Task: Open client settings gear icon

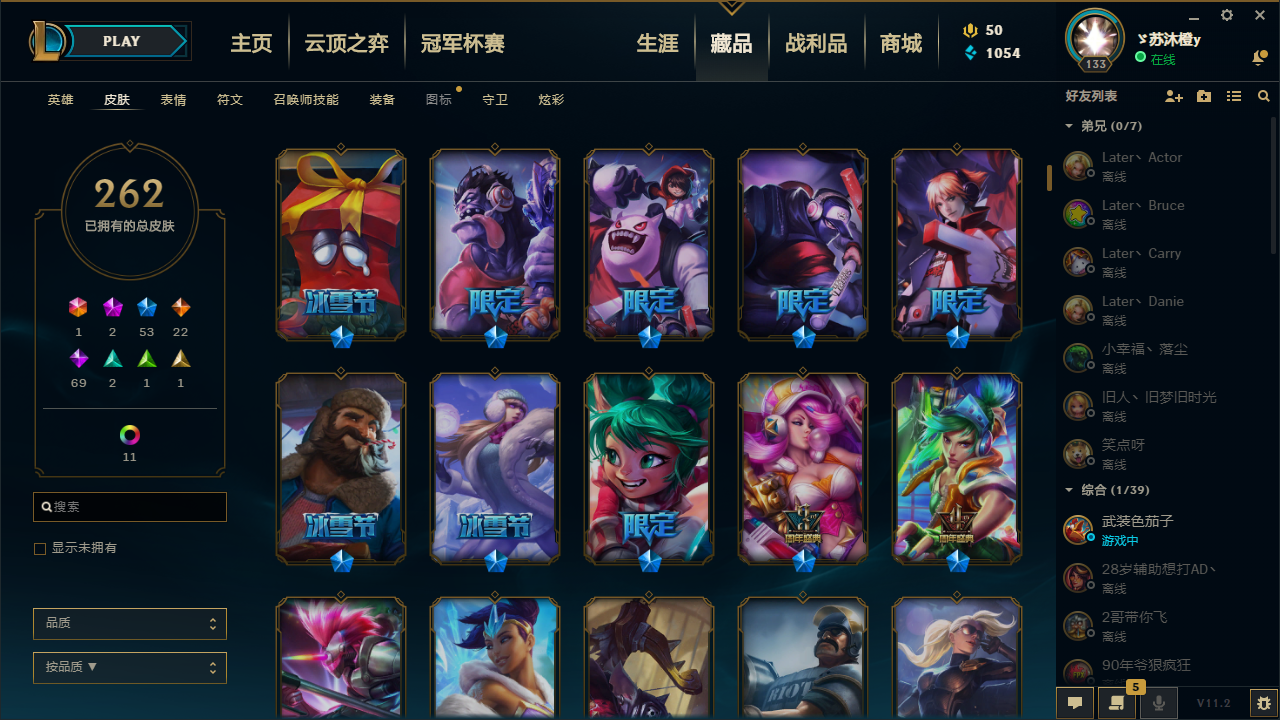Action: [1227, 15]
